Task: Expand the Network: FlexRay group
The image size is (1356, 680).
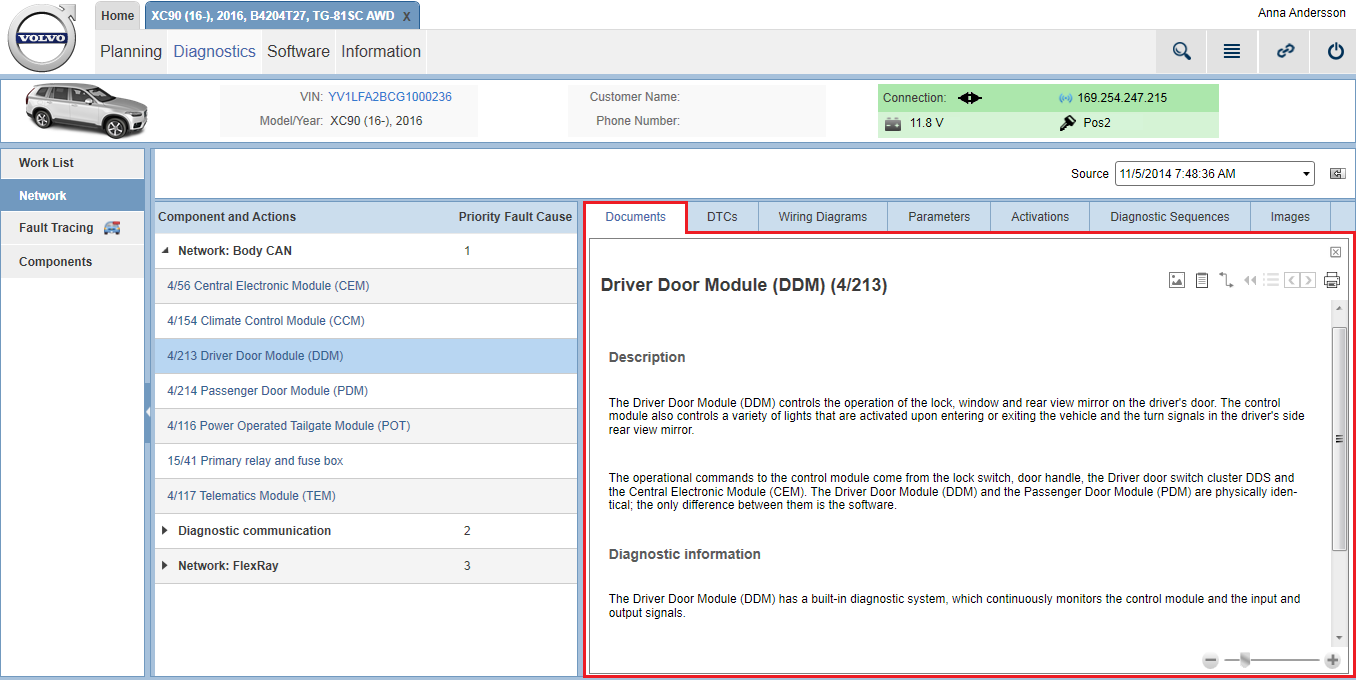Action: point(165,566)
